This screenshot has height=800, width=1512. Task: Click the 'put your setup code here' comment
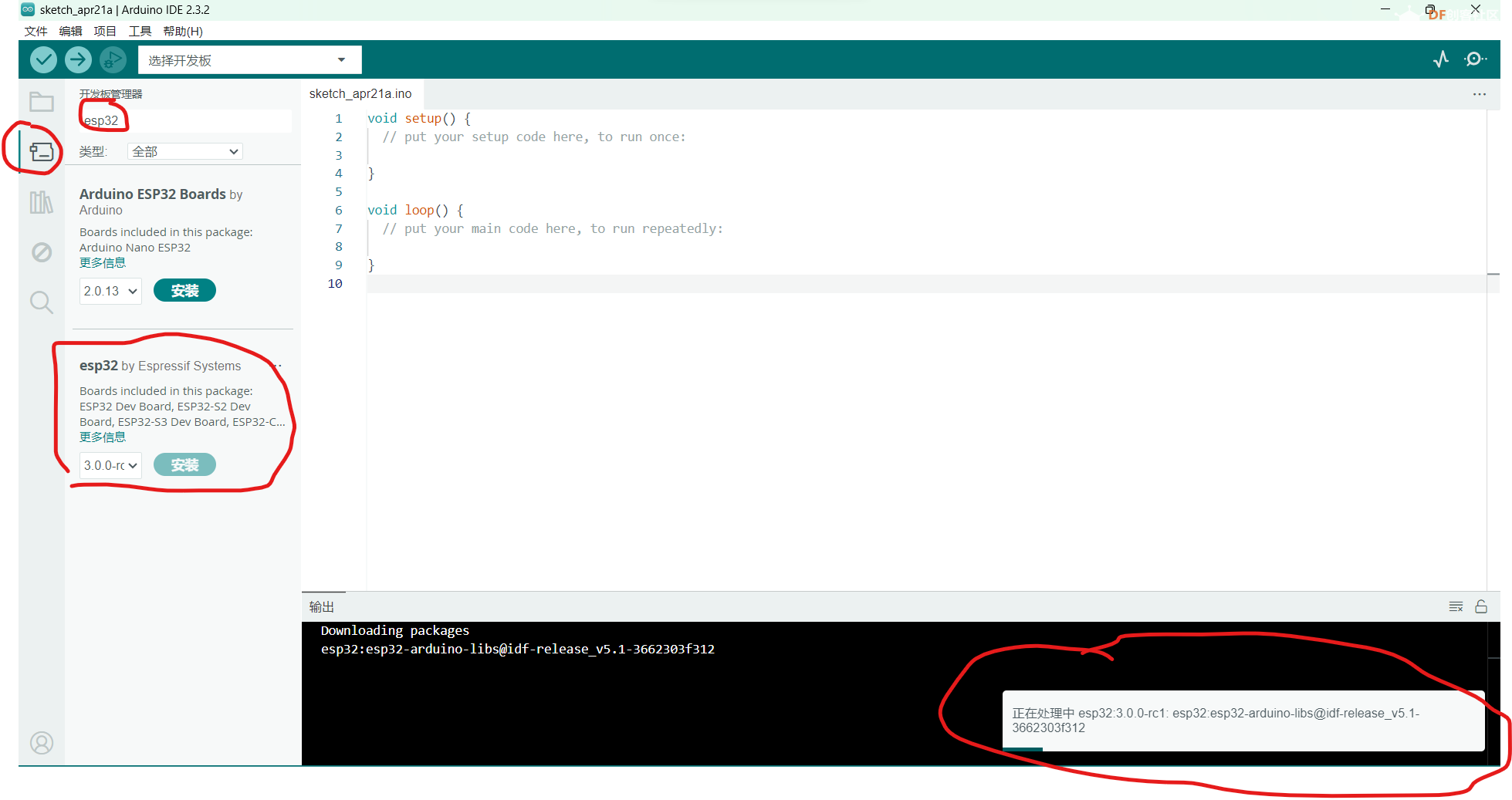[534, 137]
